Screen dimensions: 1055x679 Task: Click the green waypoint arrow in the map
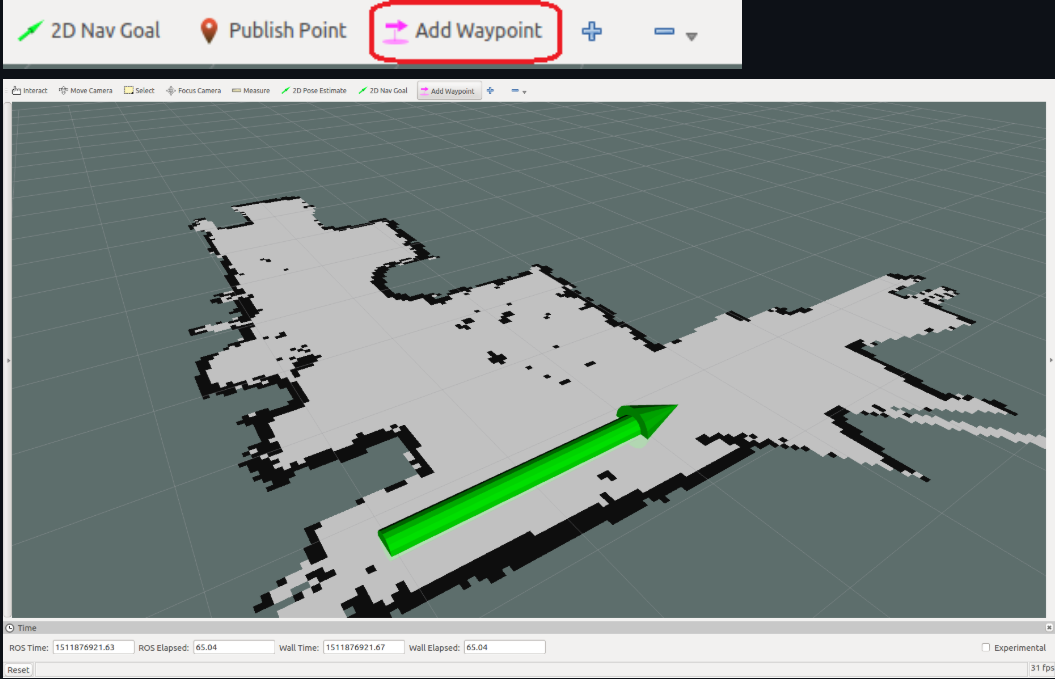coord(528,479)
